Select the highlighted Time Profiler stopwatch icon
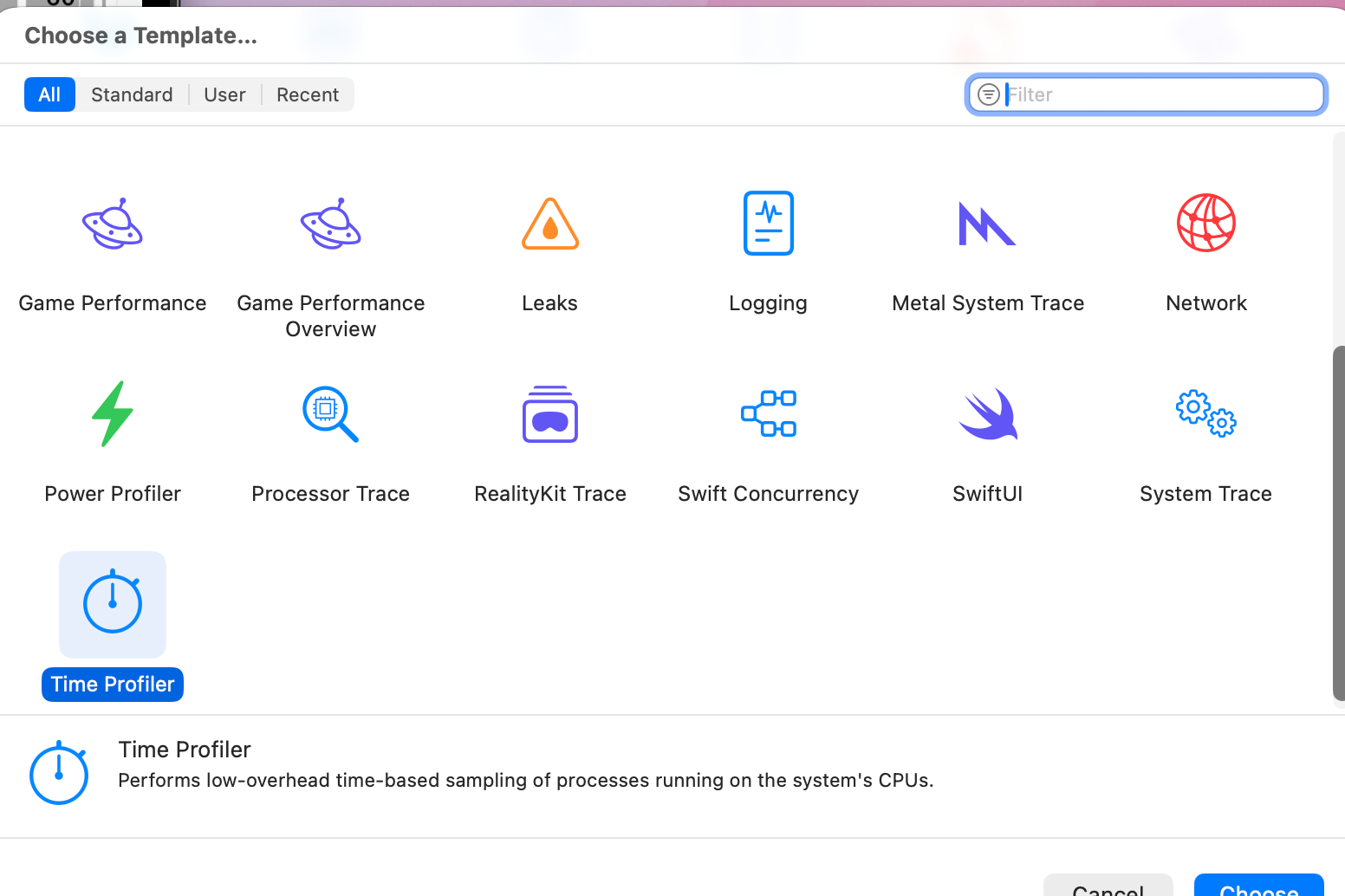1345x896 pixels. 113,603
